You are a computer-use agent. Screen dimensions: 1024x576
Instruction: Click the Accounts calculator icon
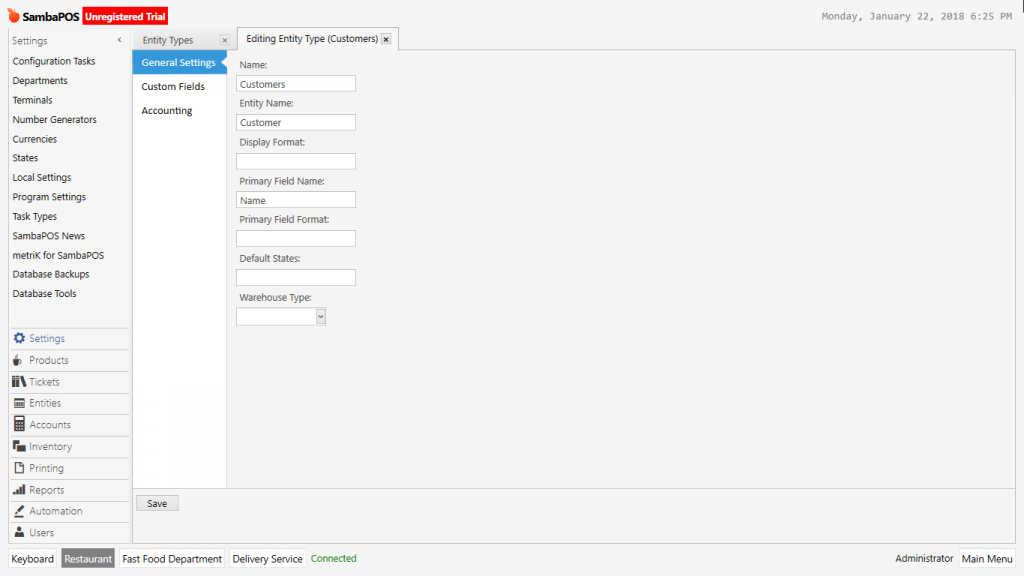click(x=19, y=424)
